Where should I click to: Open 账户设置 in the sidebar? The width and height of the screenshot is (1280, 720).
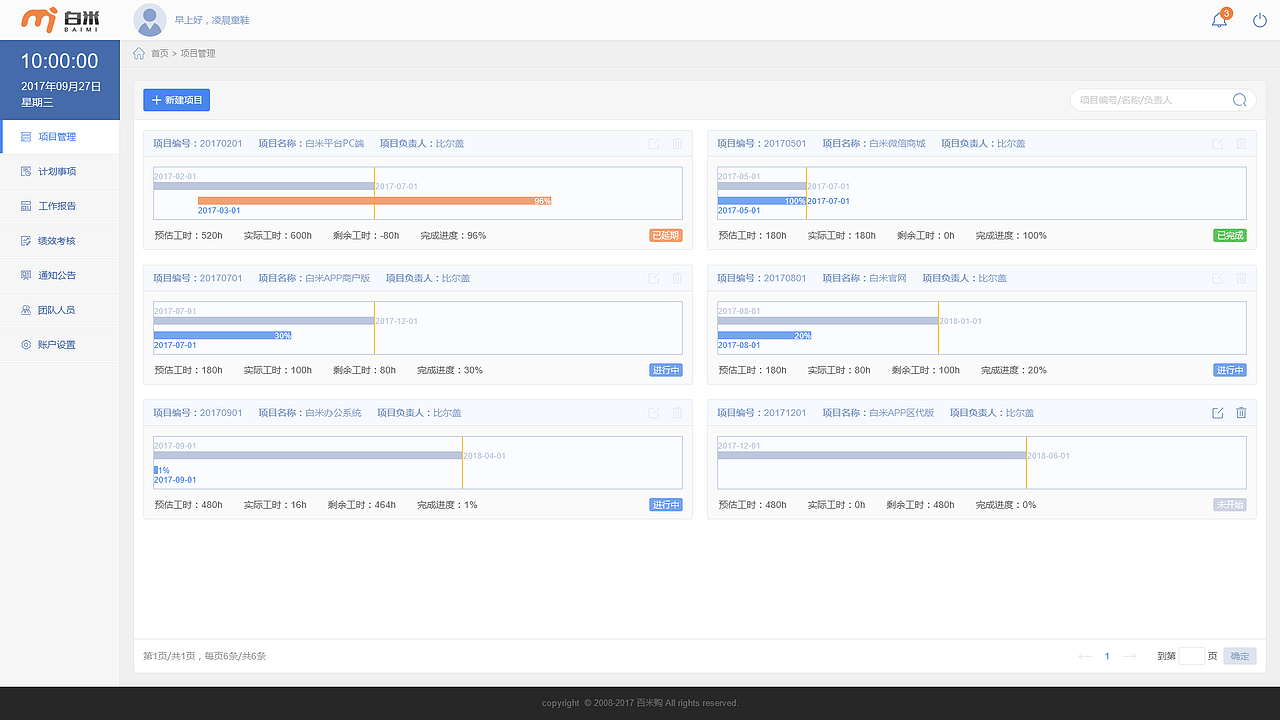(60, 345)
